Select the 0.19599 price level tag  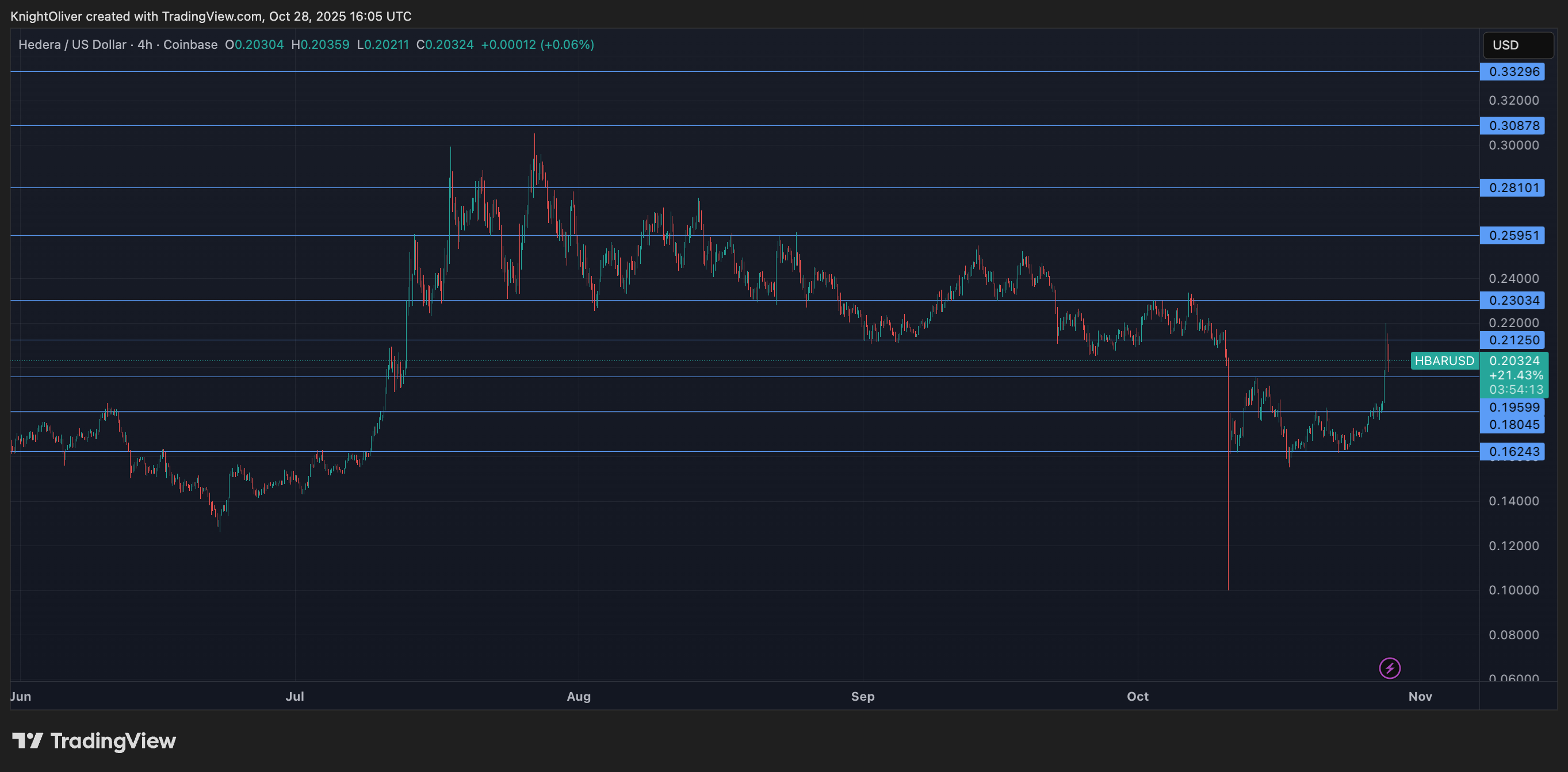pos(1513,408)
